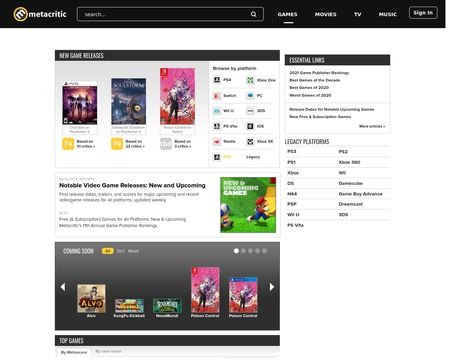The image size is (450, 360).
Task: Open the Xbox SX platform icon
Action: click(250, 142)
